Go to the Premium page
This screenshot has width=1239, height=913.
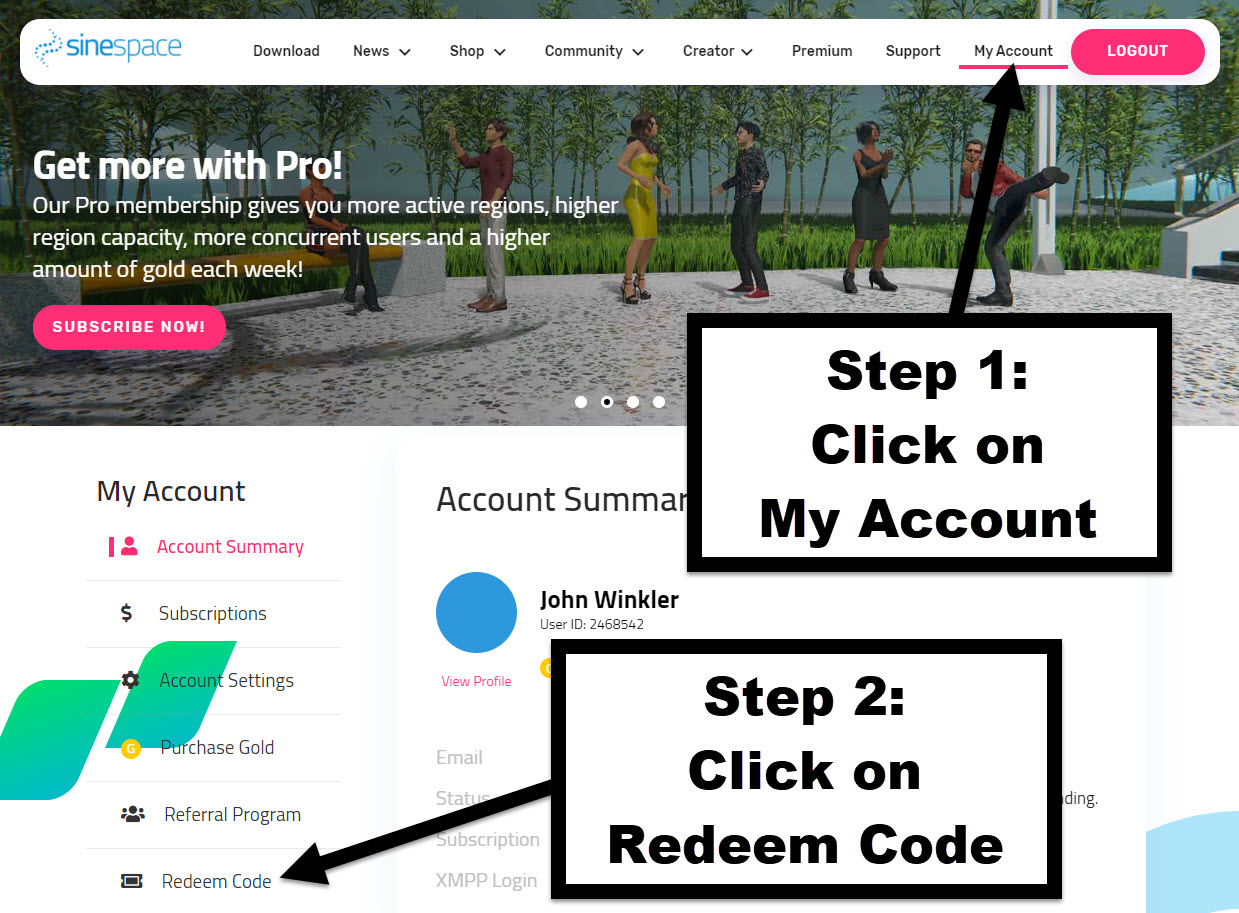click(x=822, y=51)
